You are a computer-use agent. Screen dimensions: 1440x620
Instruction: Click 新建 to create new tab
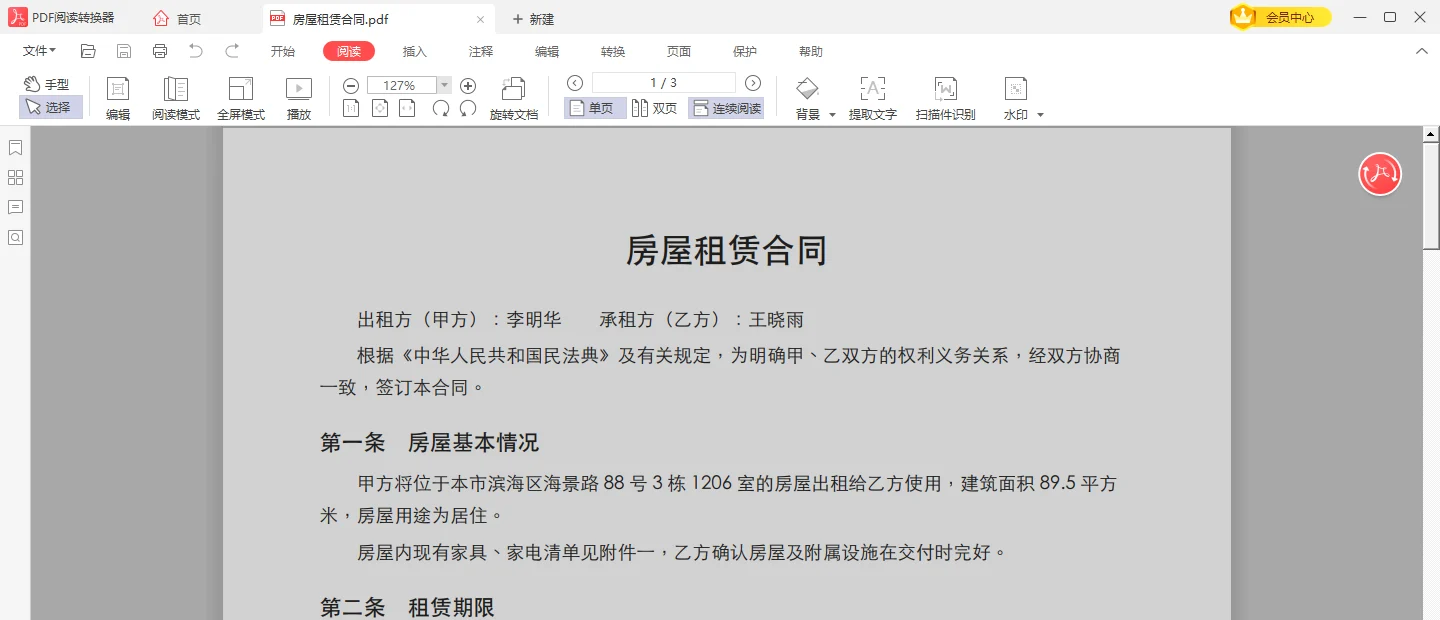533,19
